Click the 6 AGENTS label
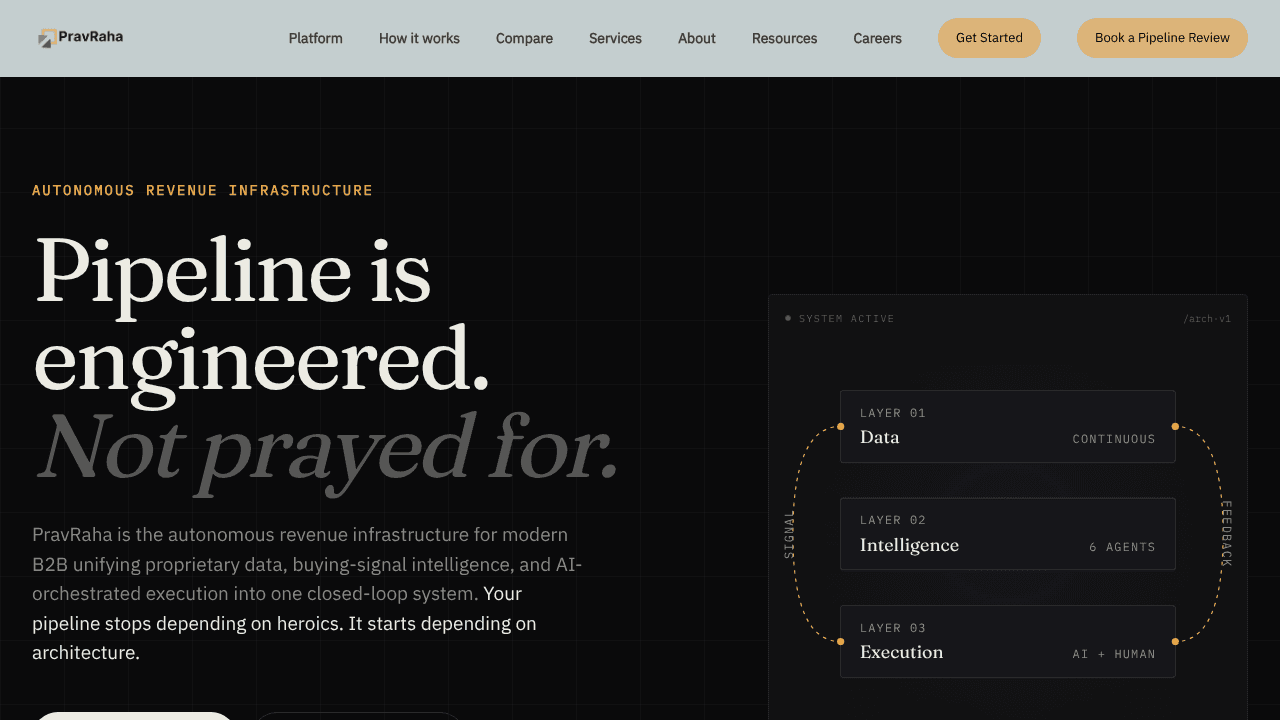Image resolution: width=1280 pixels, height=720 pixels. 1122,547
